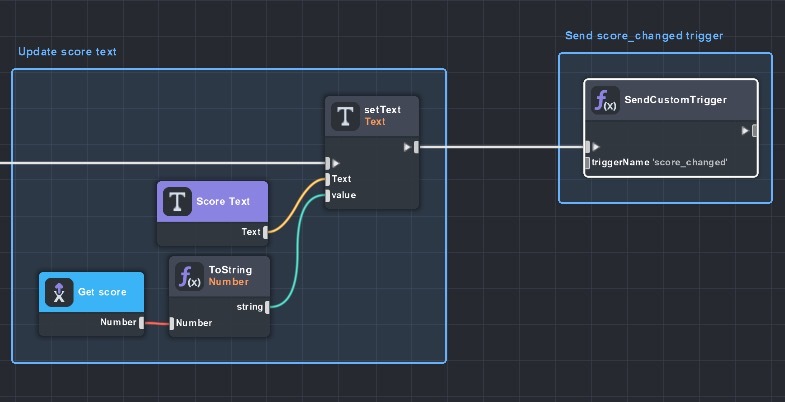785x402 pixels.
Task: Click the SendCustomTrigger function icon
Action: pyautogui.click(x=604, y=101)
